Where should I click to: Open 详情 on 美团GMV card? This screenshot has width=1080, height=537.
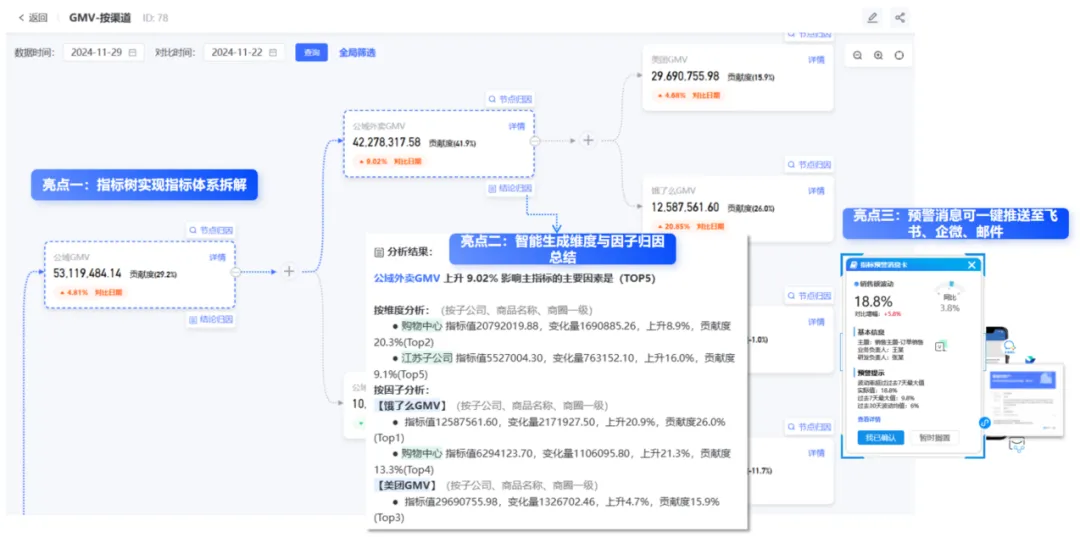pos(816,60)
